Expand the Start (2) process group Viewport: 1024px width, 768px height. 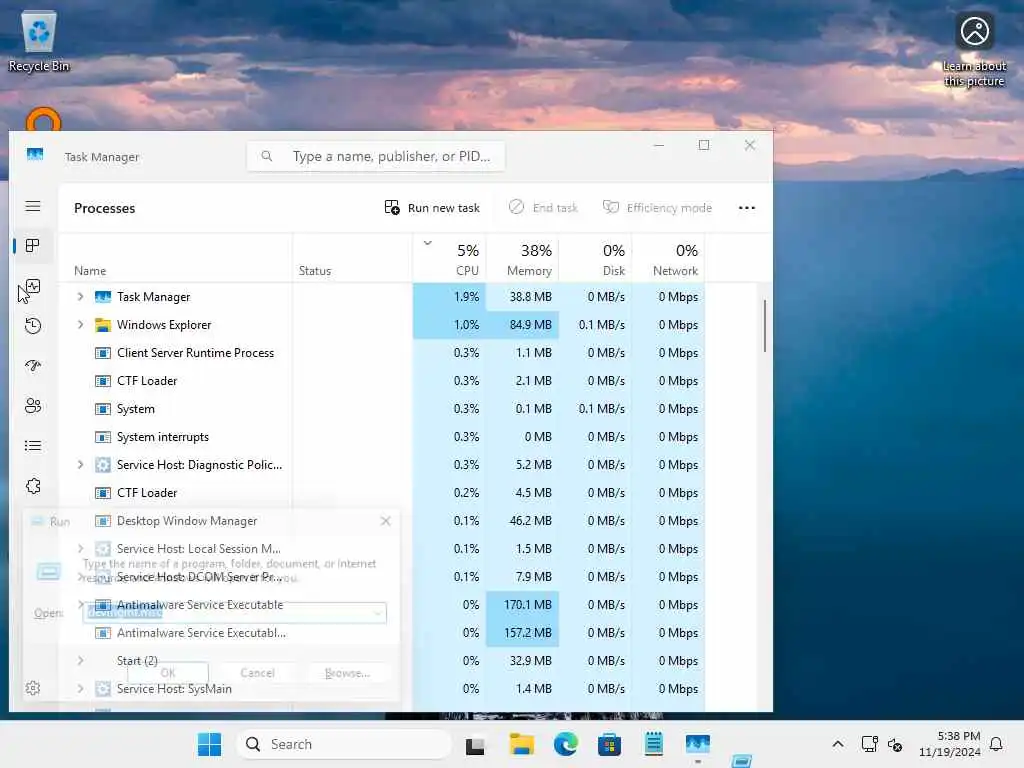click(x=80, y=660)
